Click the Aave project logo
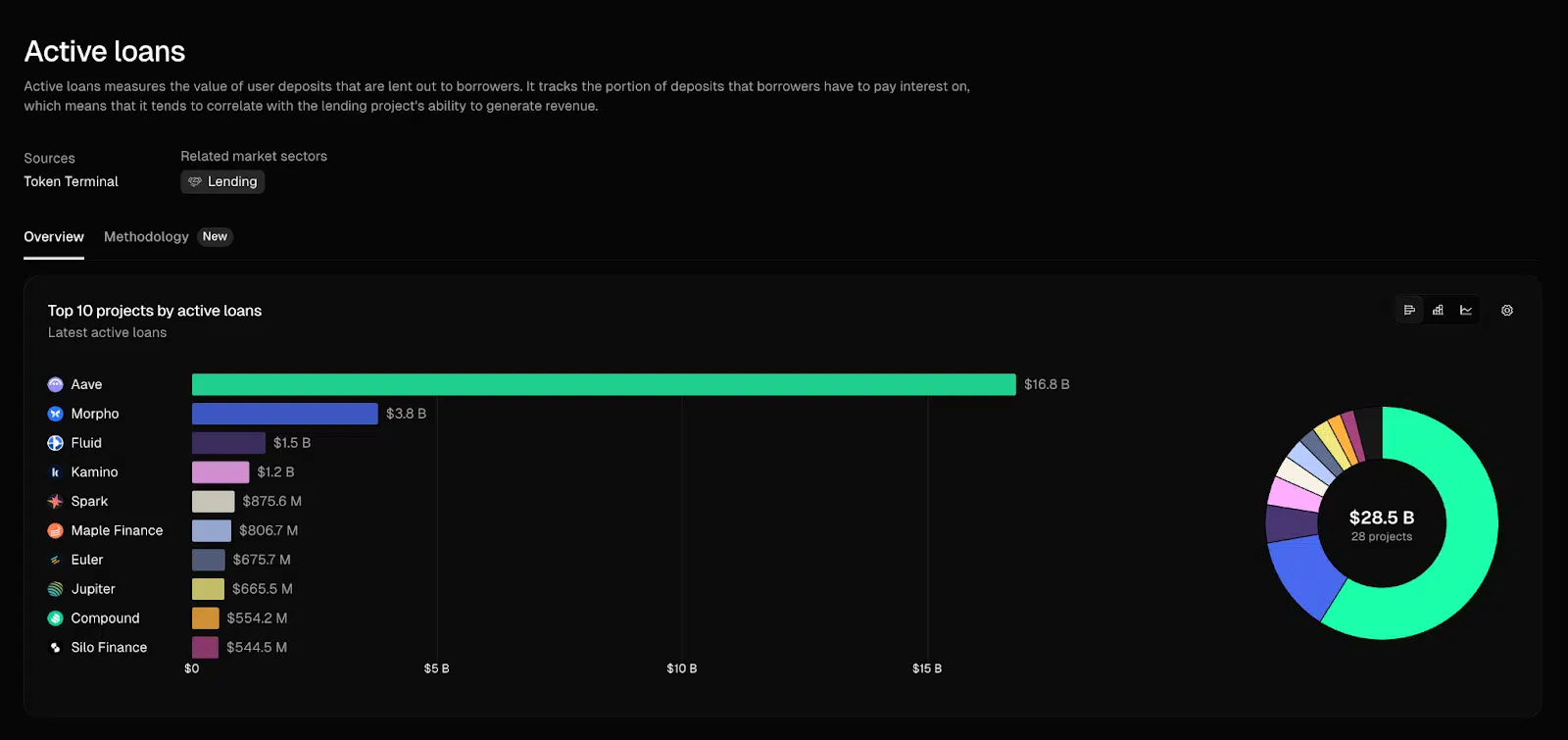The width and height of the screenshot is (1568, 740). pos(56,385)
